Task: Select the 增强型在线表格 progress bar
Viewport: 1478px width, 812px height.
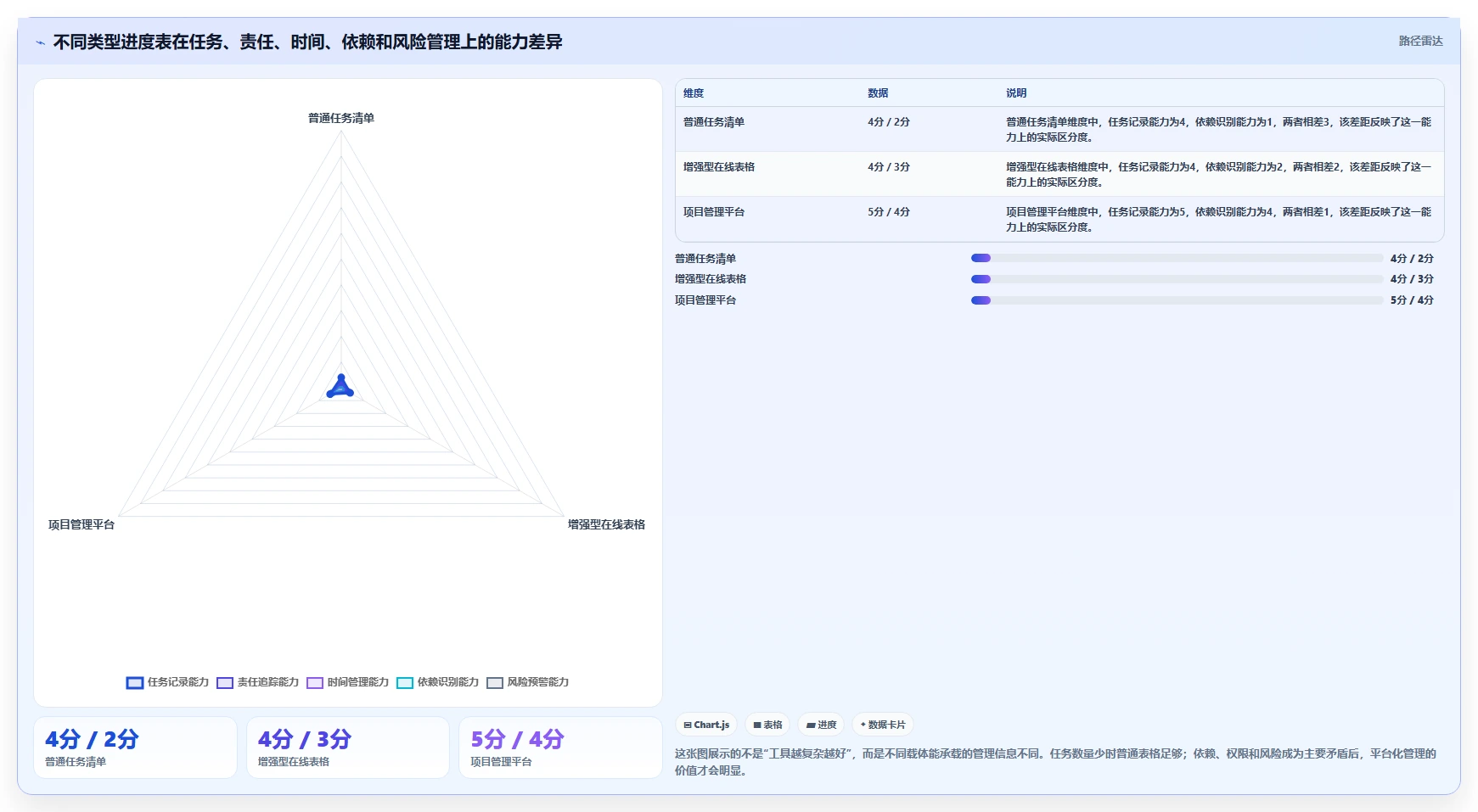Action: (x=1177, y=279)
